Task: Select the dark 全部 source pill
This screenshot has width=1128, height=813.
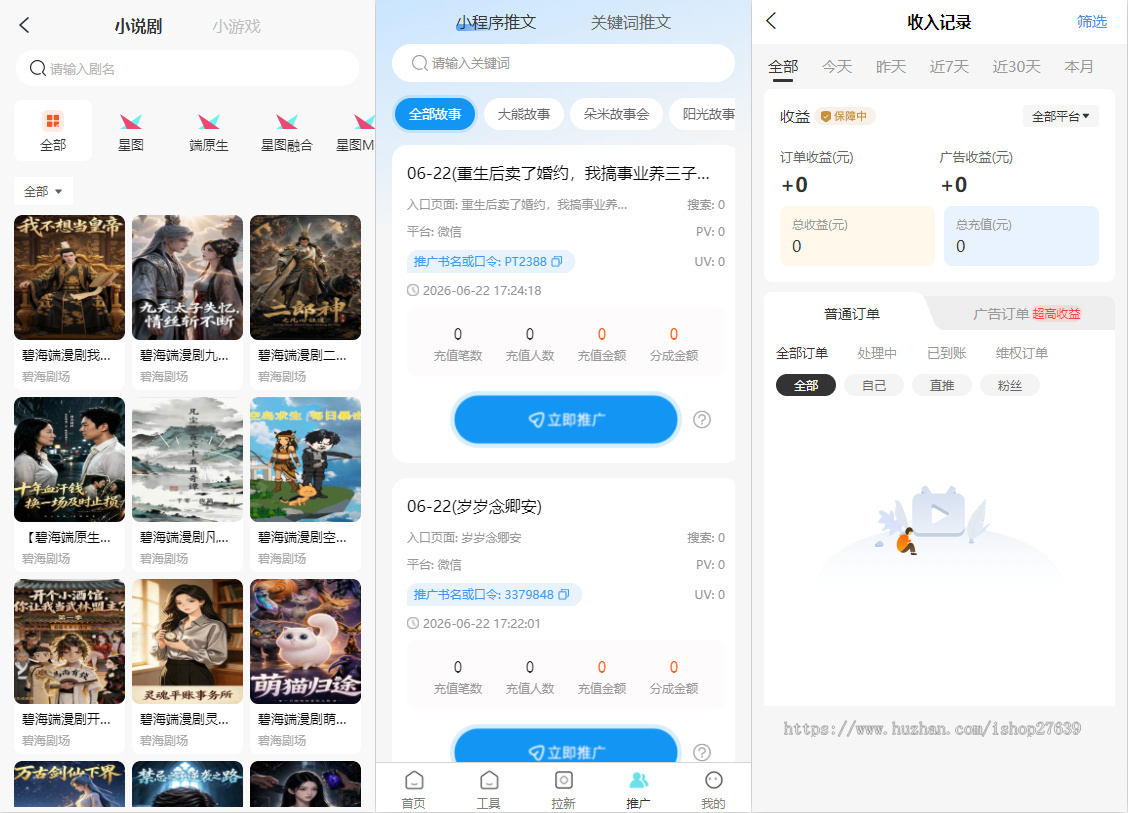Action: (x=806, y=386)
